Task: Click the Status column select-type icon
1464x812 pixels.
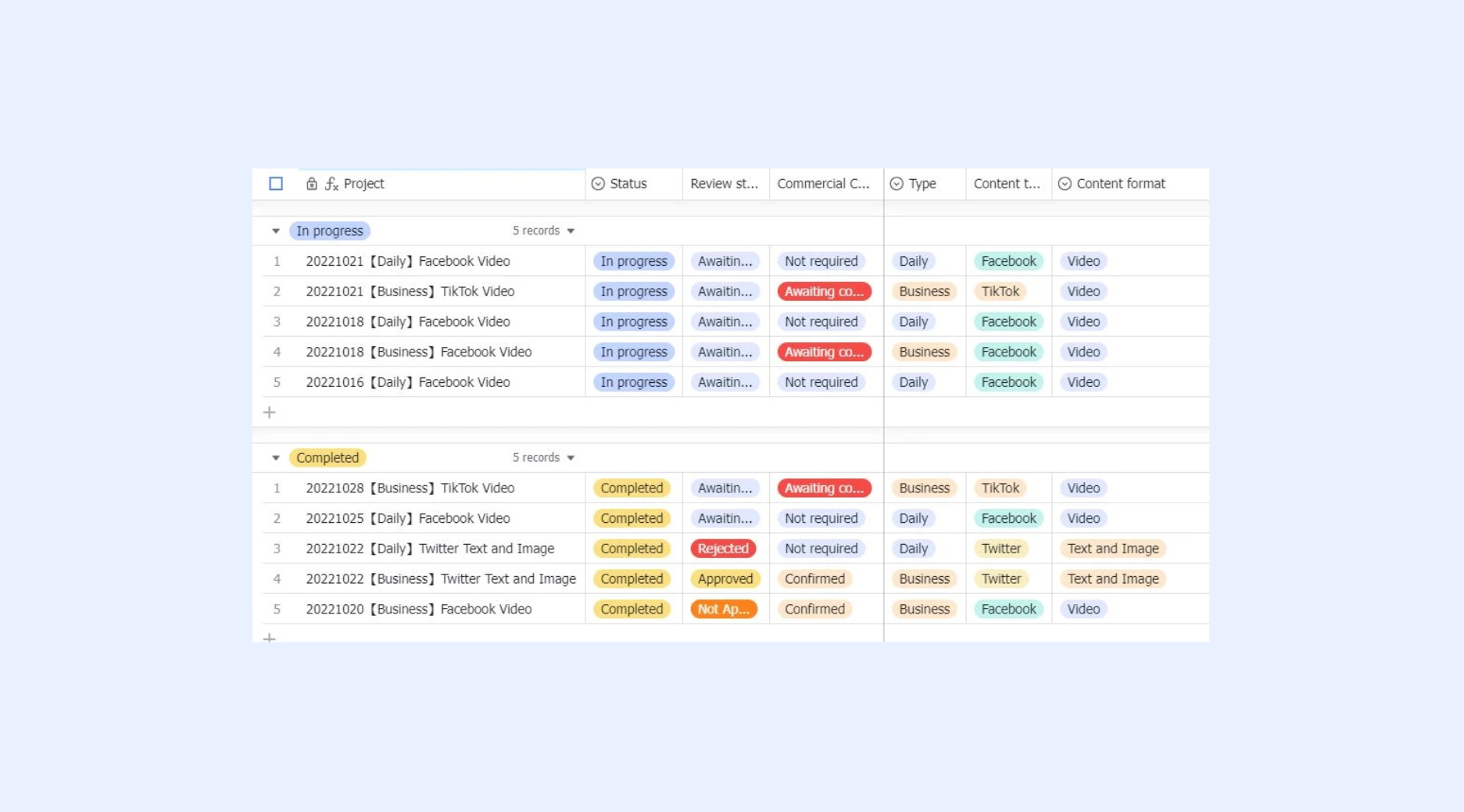Action: (x=598, y=184)
